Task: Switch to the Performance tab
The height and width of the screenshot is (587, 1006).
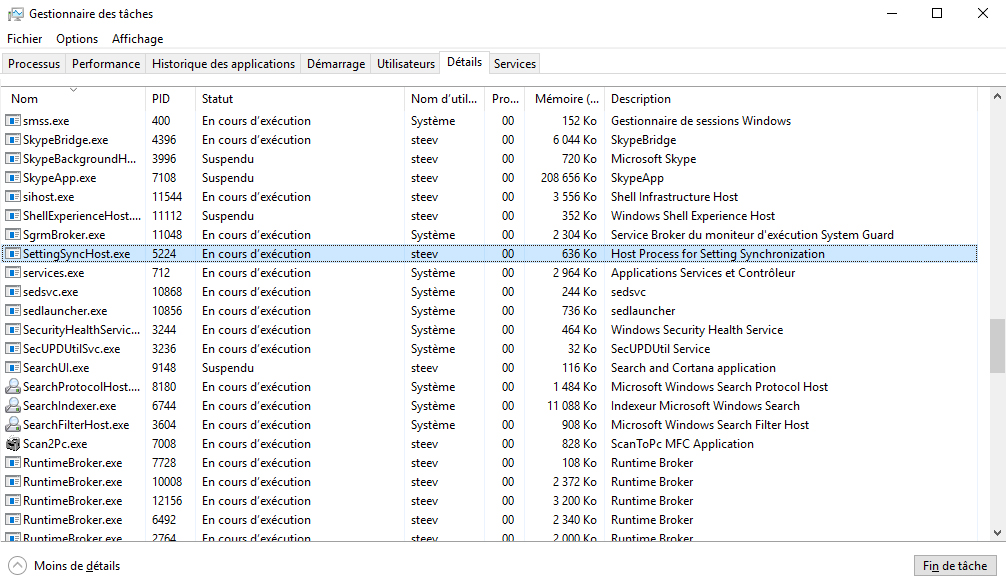Action: [106, 64]
